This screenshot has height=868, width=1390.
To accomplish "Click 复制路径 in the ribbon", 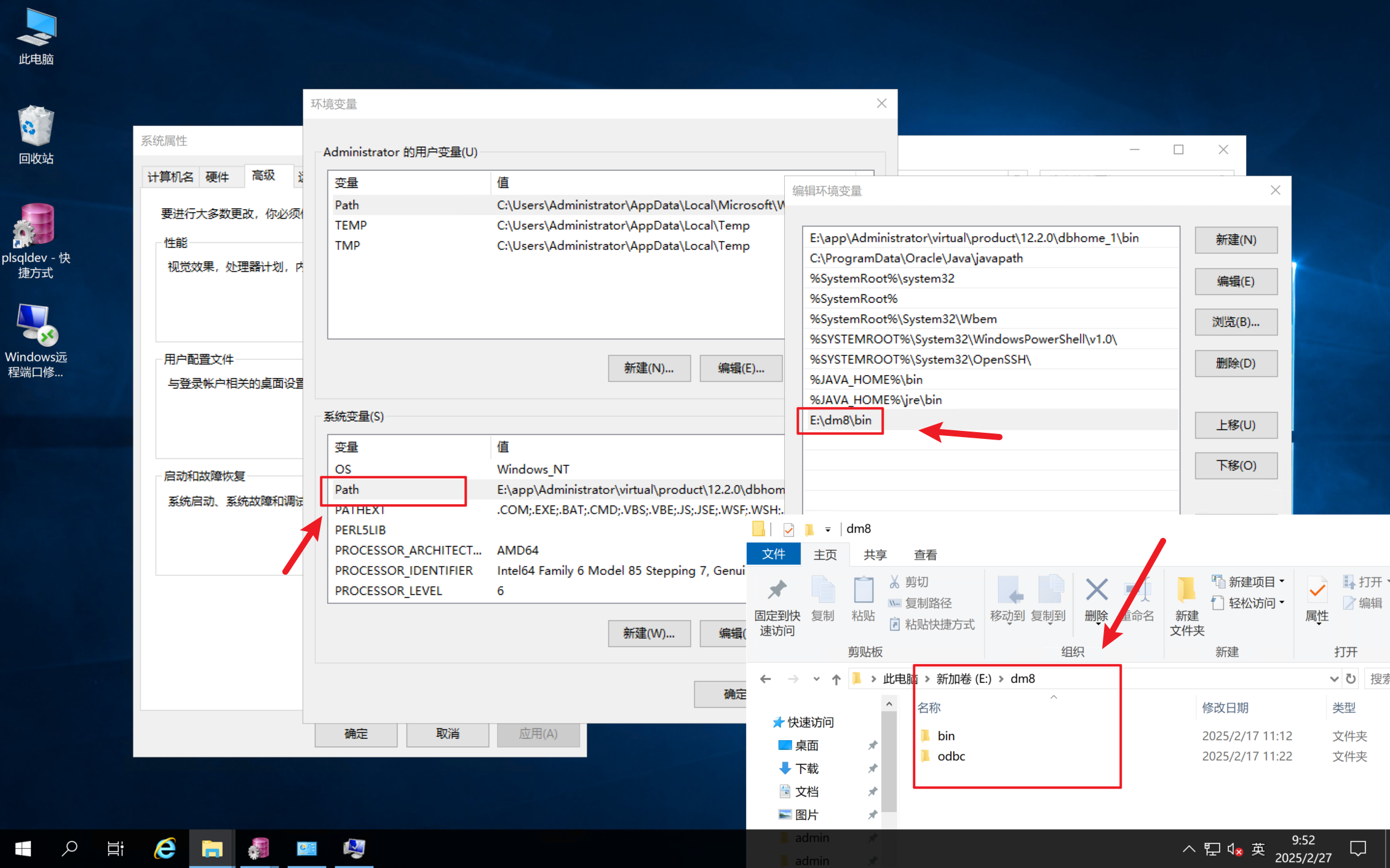I will tap(920, 603).
